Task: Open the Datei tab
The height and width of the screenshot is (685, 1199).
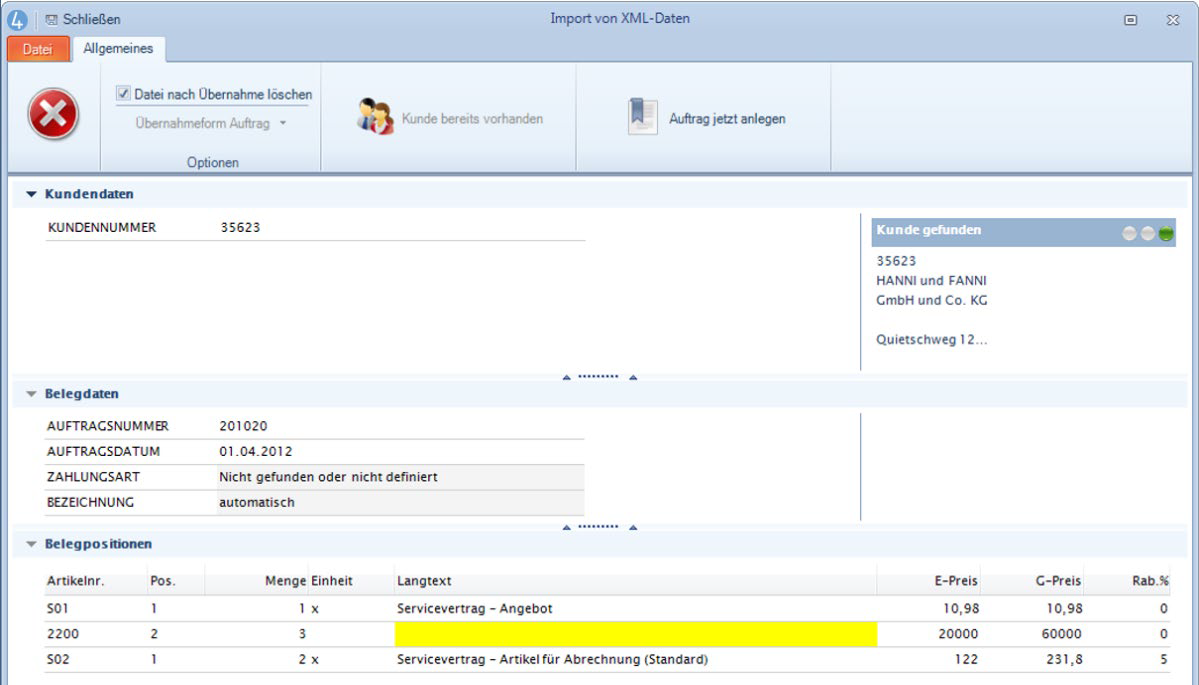Action: (x=37, y=49)
